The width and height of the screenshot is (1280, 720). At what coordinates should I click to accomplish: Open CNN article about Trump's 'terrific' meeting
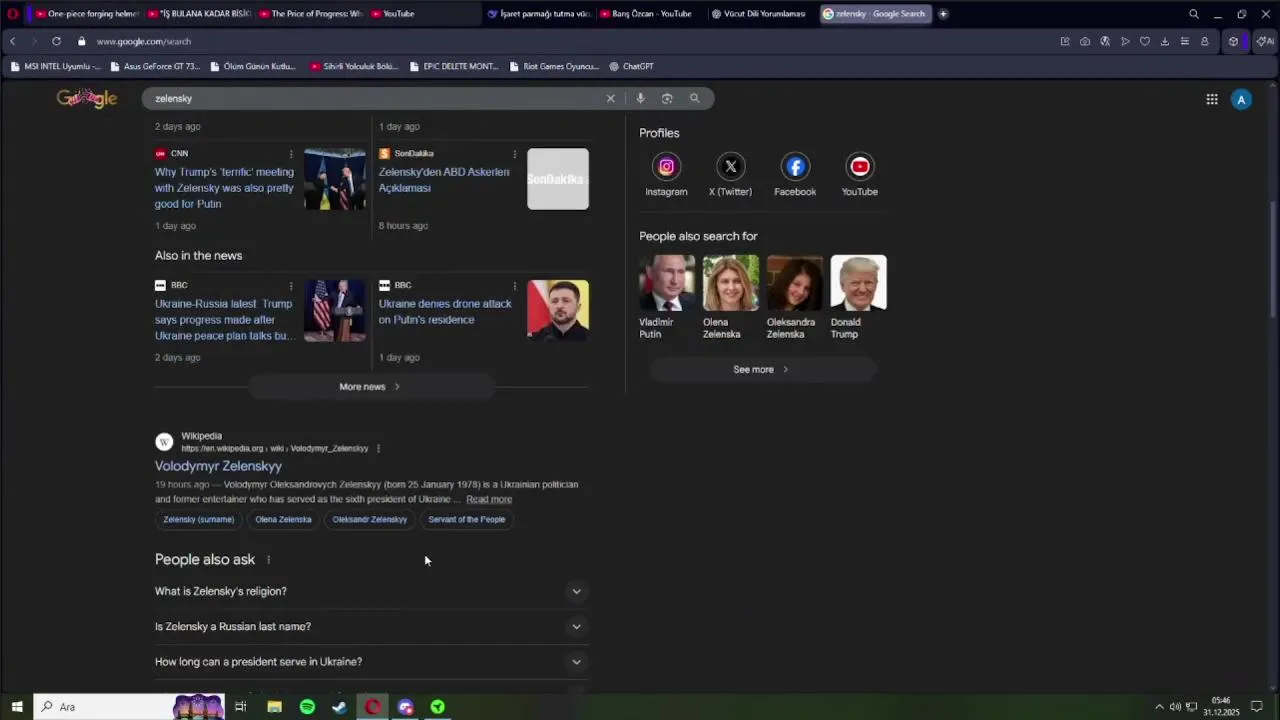pos(224,188)
